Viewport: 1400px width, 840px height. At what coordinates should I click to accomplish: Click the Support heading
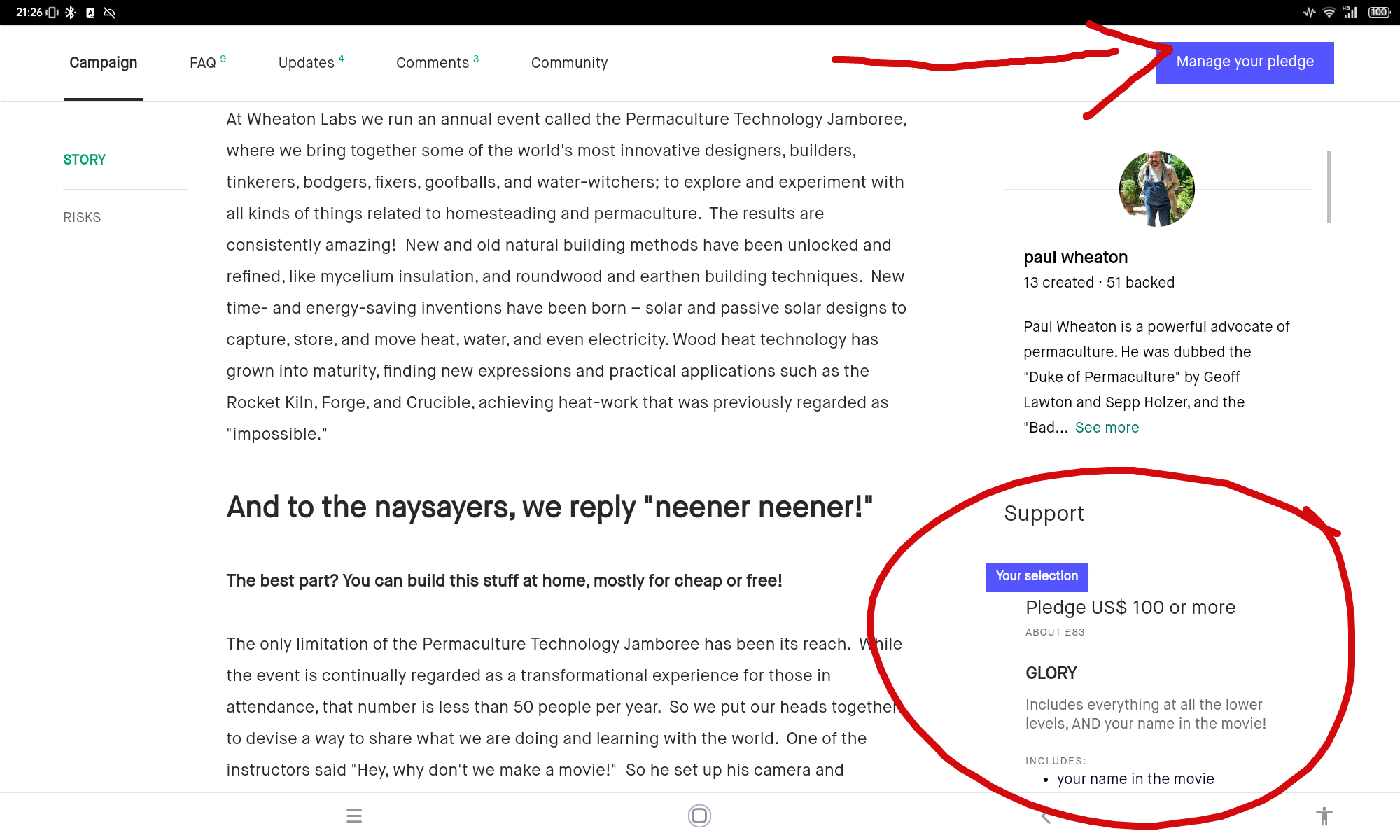tap(1044, 514)
